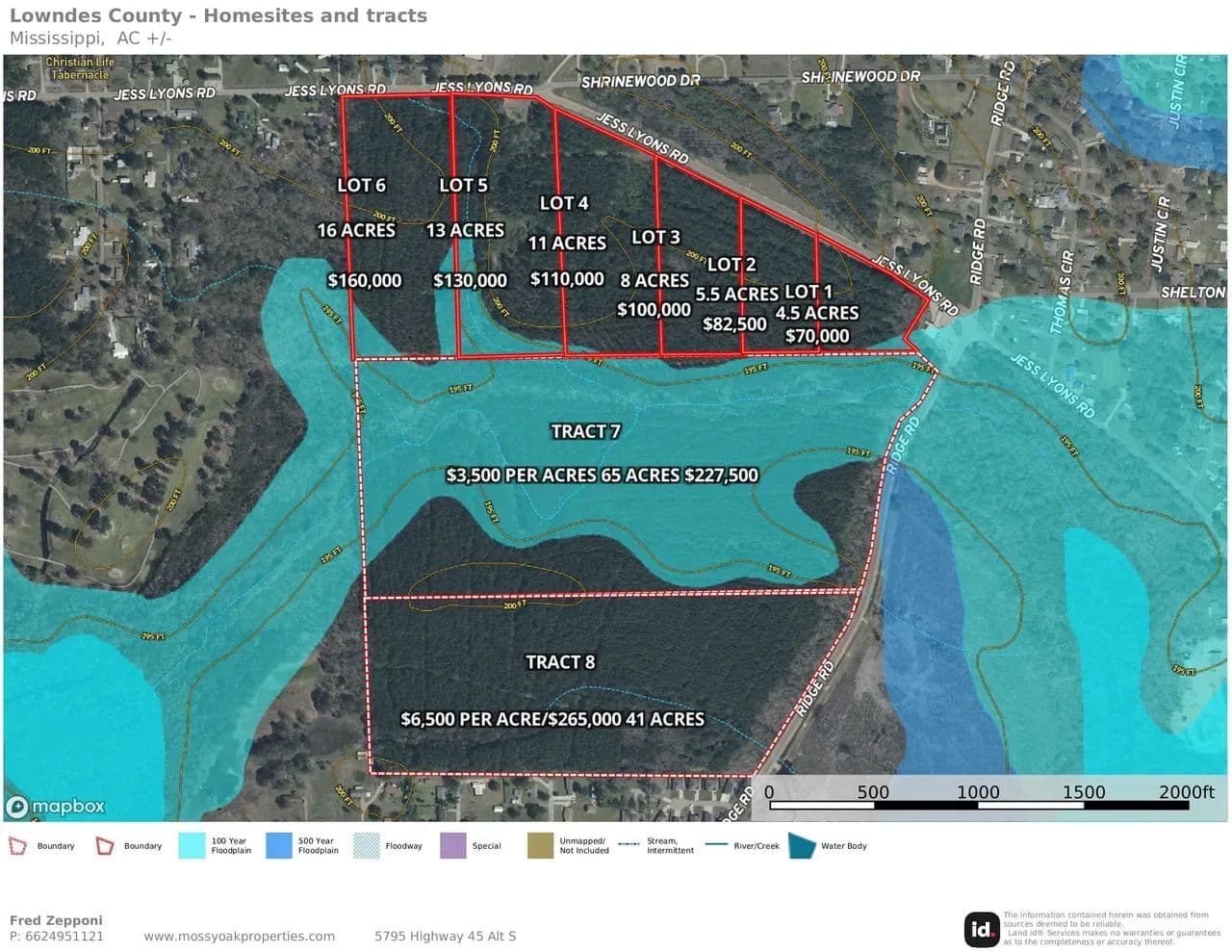Click the dashed Boundary legend icon

[x=18, y=846]
